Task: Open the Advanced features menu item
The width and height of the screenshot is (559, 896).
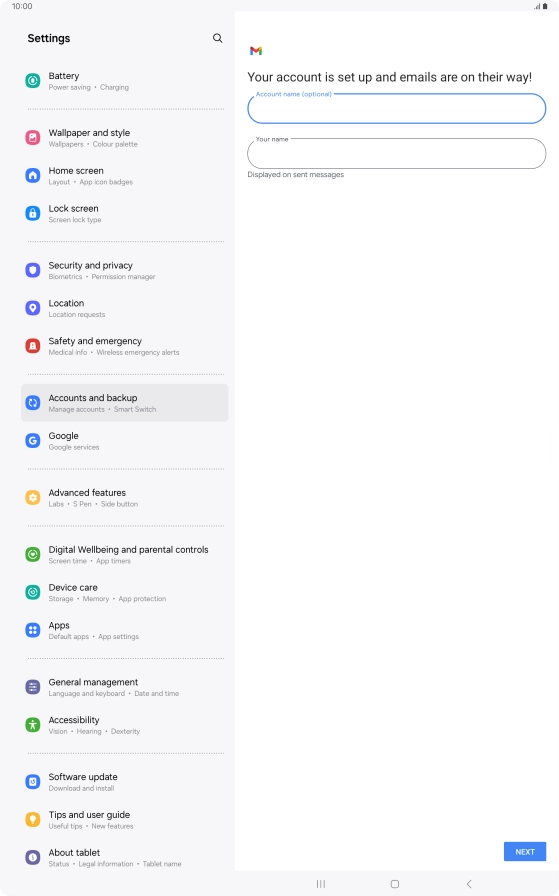Action: tap(125, 498)
